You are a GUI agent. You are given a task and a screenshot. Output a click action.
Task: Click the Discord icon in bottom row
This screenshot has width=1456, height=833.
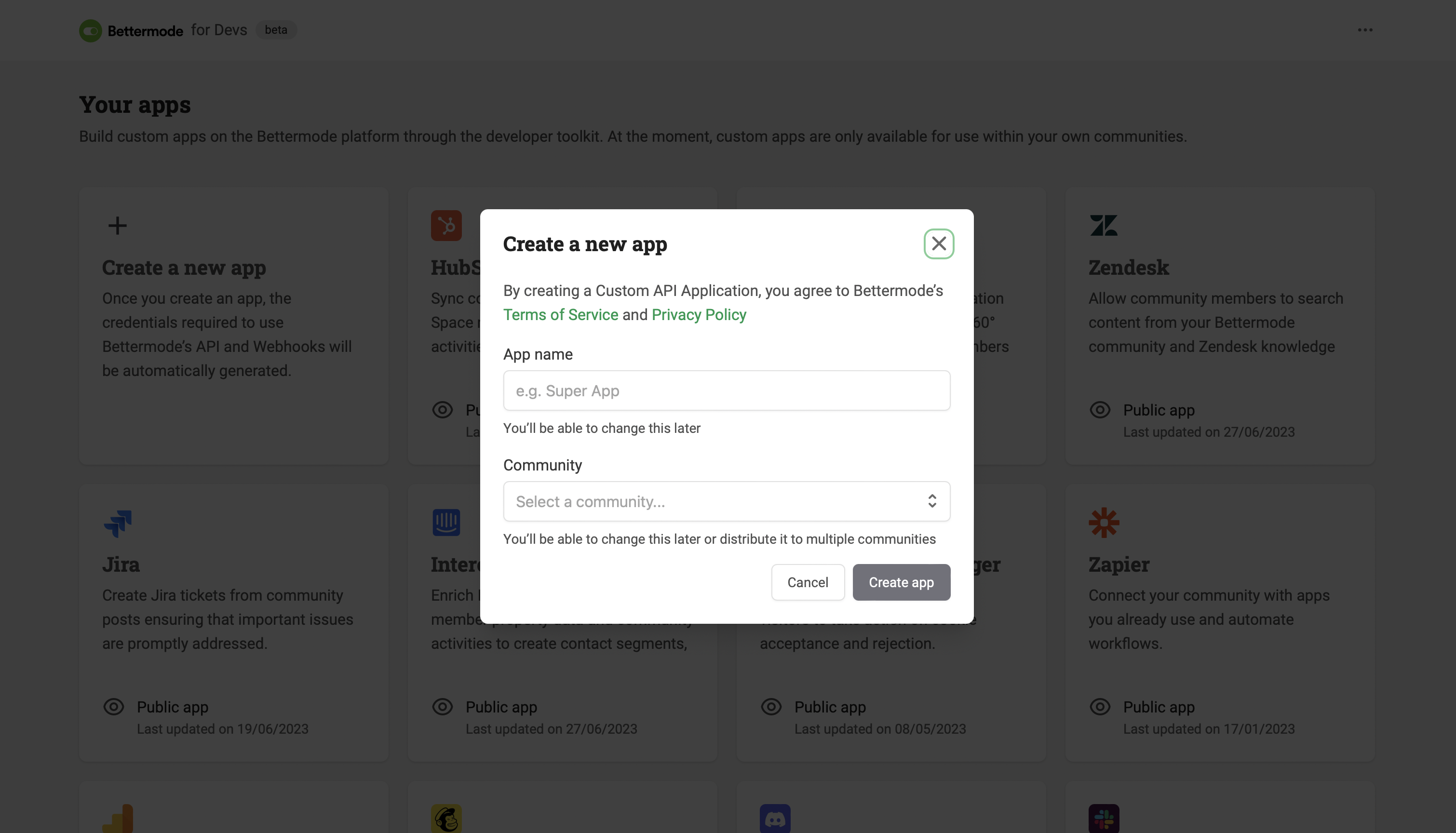775,820
